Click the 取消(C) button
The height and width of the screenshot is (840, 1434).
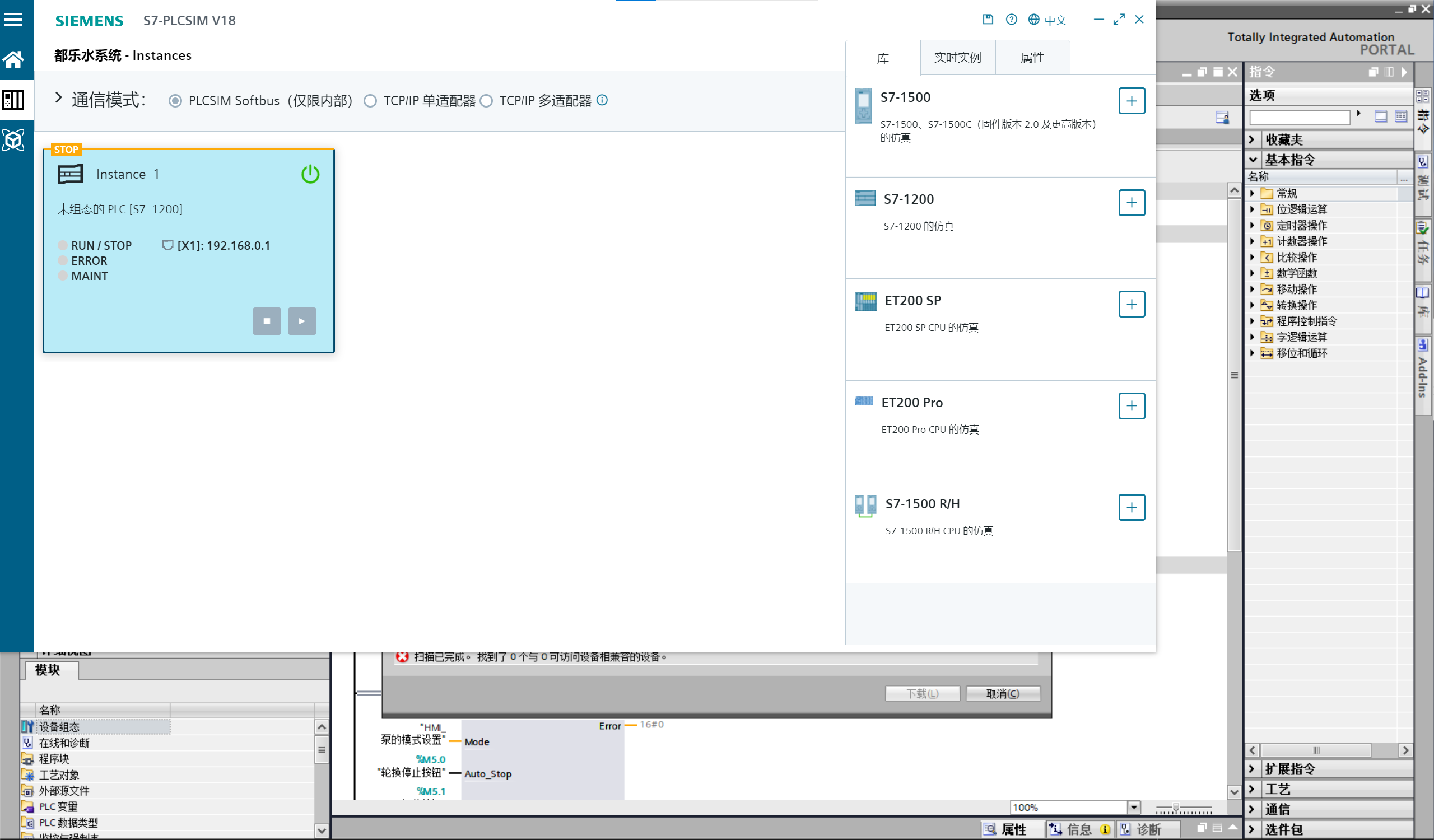tap(1003, 693)
